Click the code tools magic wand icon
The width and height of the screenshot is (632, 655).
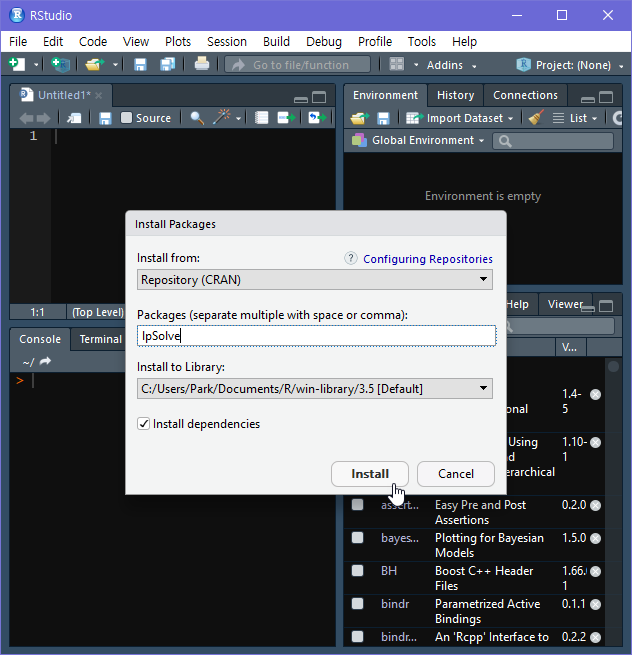pos(221,117)
